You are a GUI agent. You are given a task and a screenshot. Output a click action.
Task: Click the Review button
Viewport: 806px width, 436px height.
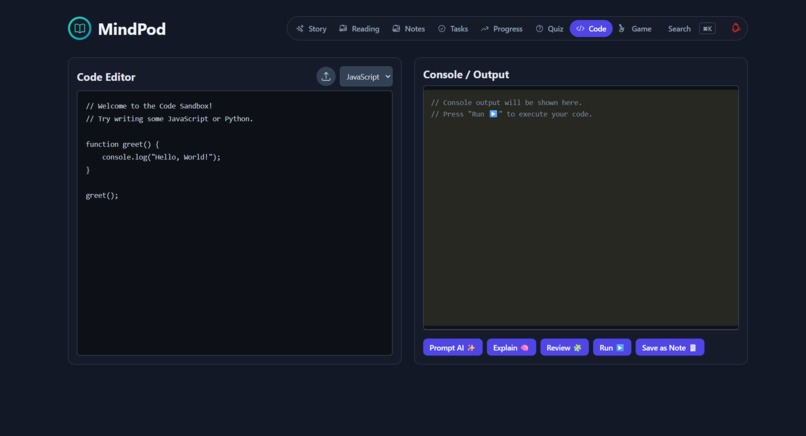(564, 348)
